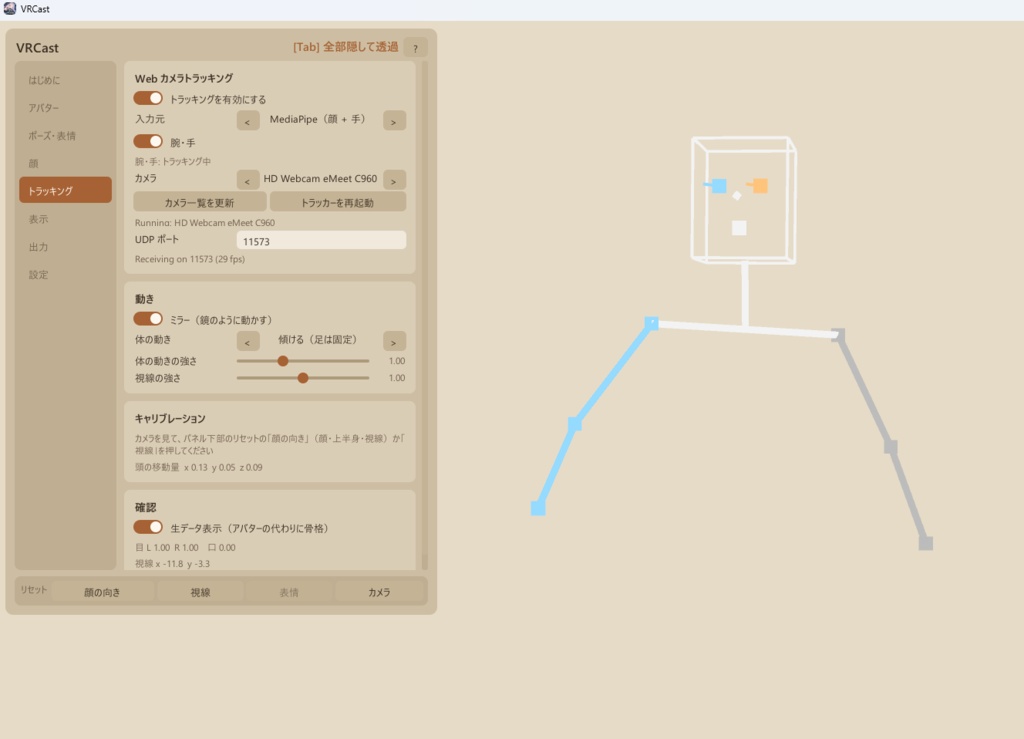Switch to the 表示 sidebar section

(65, 219)
